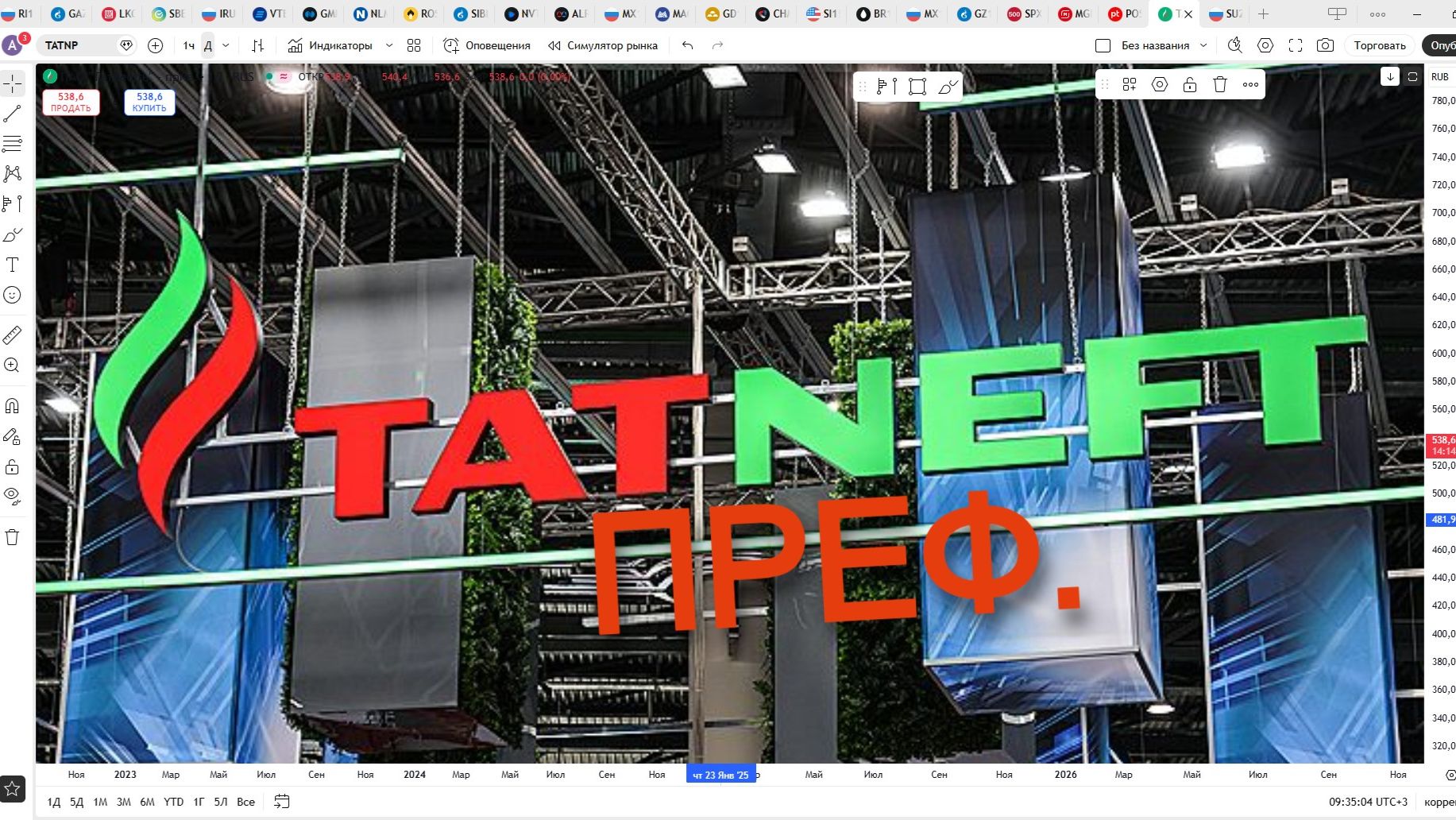Viewport: 1456px width, 820px height.
Task: Open the Без названия layout dropdown
Action: click(1203, 45)
